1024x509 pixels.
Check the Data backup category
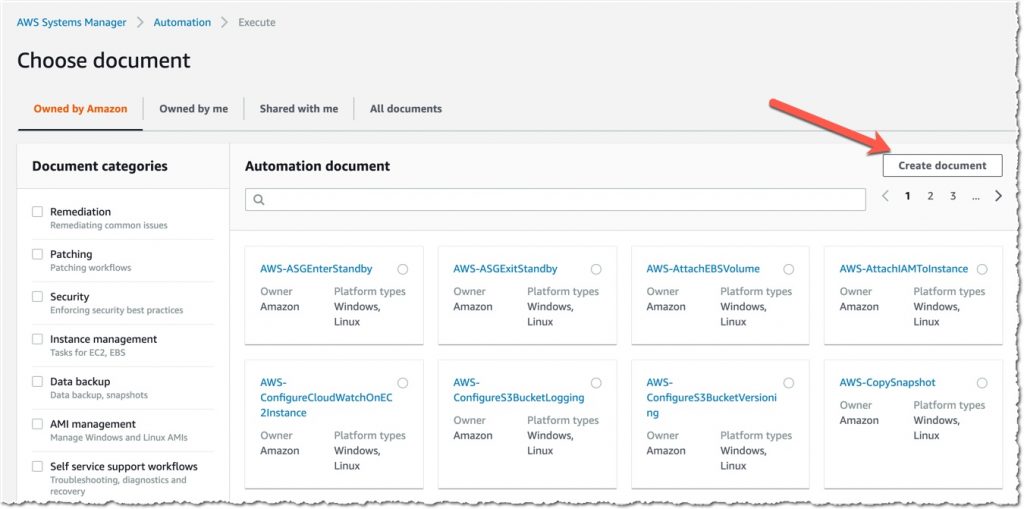[37, 382]
